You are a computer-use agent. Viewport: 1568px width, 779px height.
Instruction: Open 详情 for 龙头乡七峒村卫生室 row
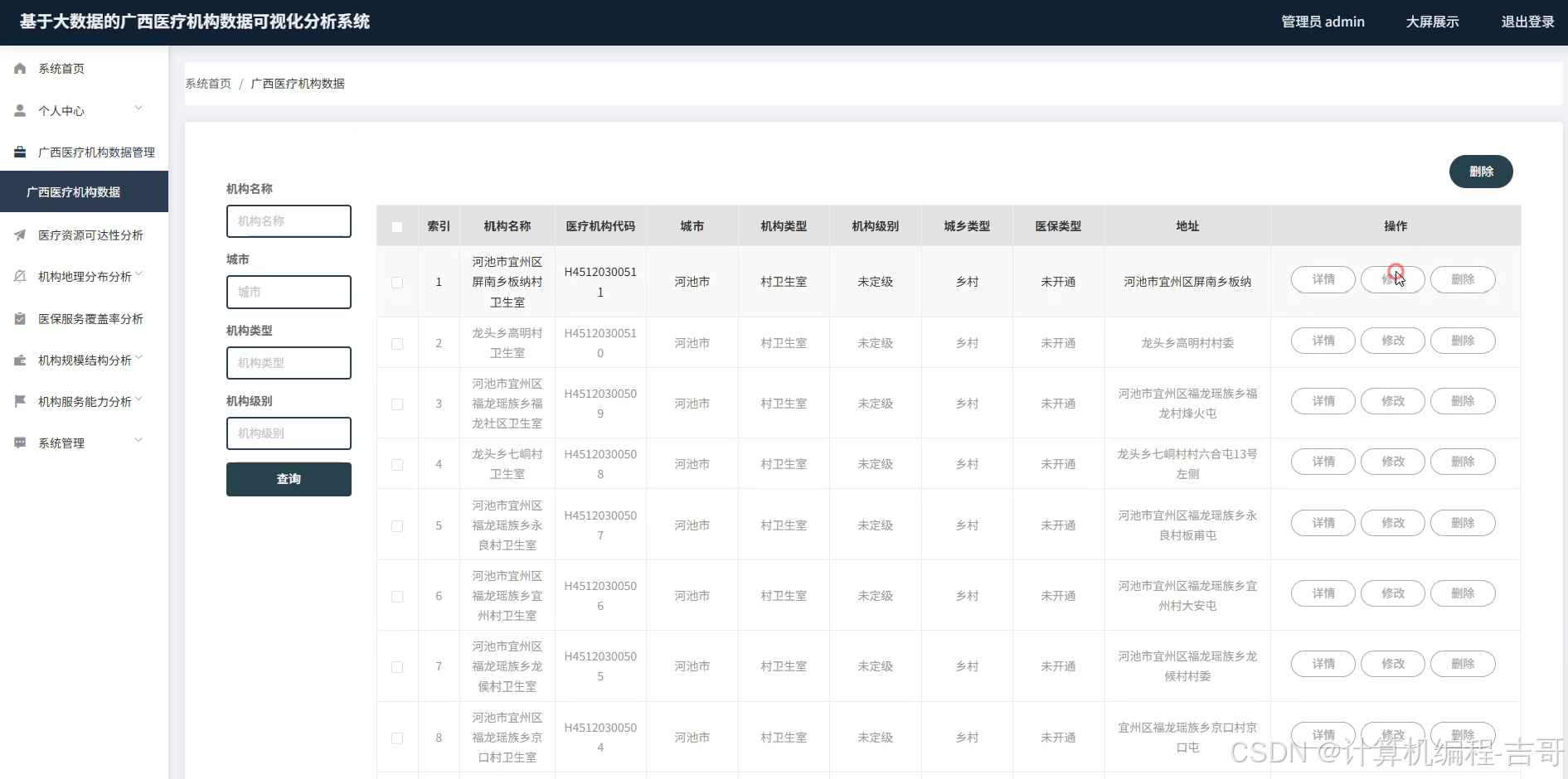tap(1323, 462)
